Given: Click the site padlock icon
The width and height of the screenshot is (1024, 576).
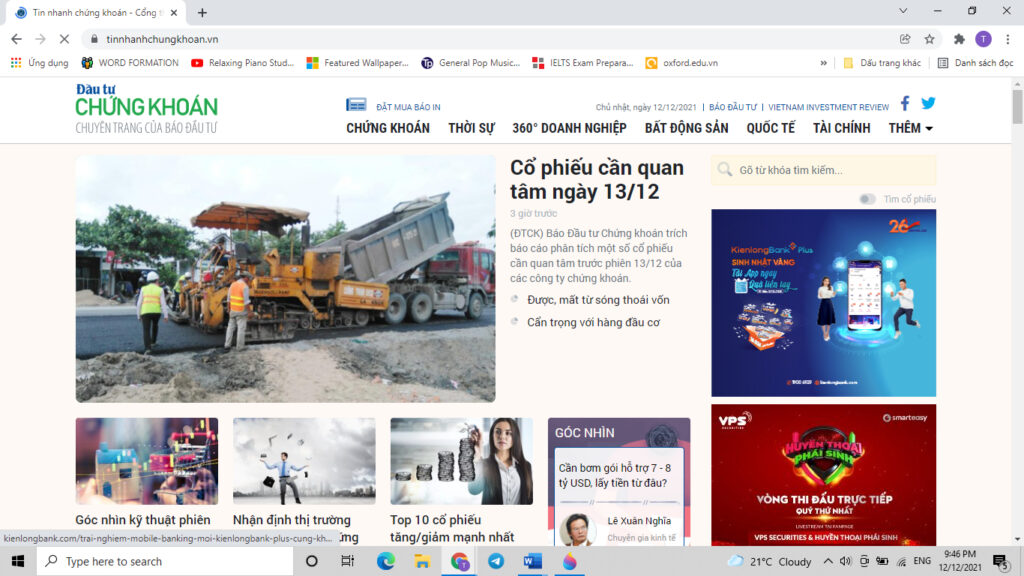Looking at the screenshot, I should (x=94, y=39).
